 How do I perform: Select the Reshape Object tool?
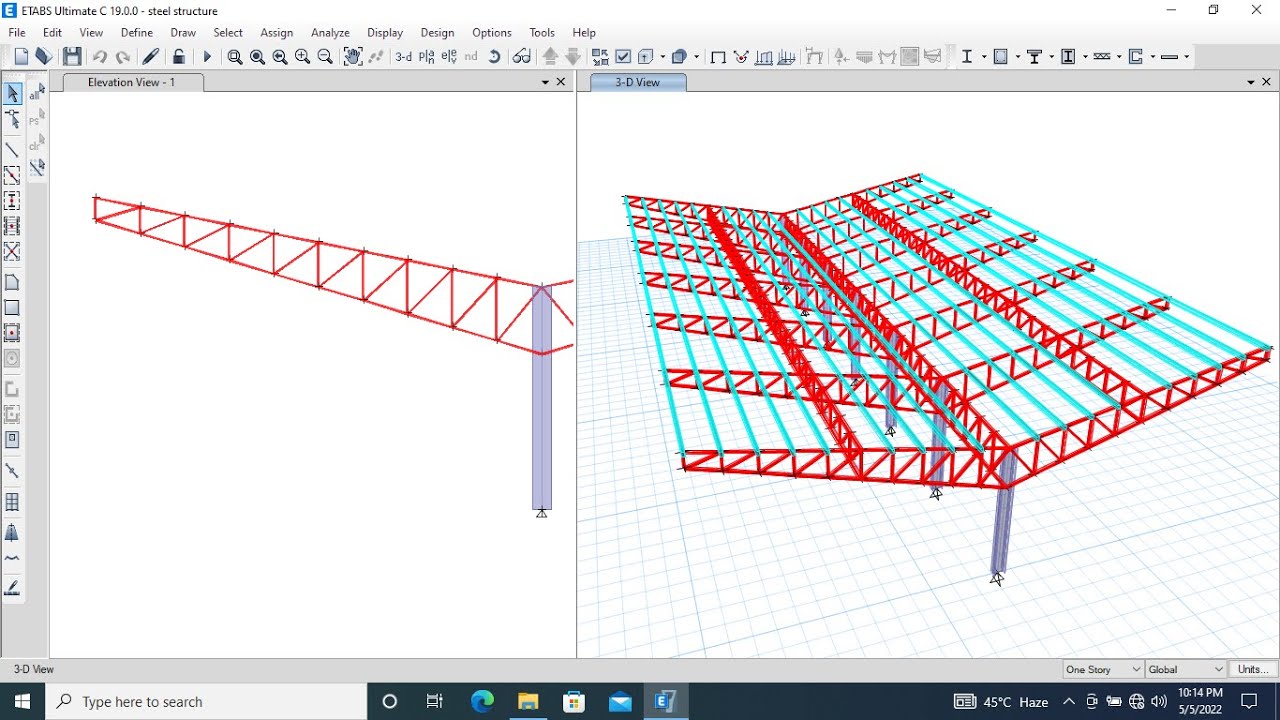(12, 120)
